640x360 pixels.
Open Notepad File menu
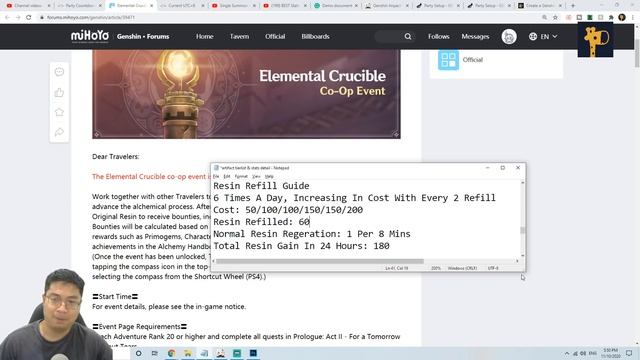(216, 176)
